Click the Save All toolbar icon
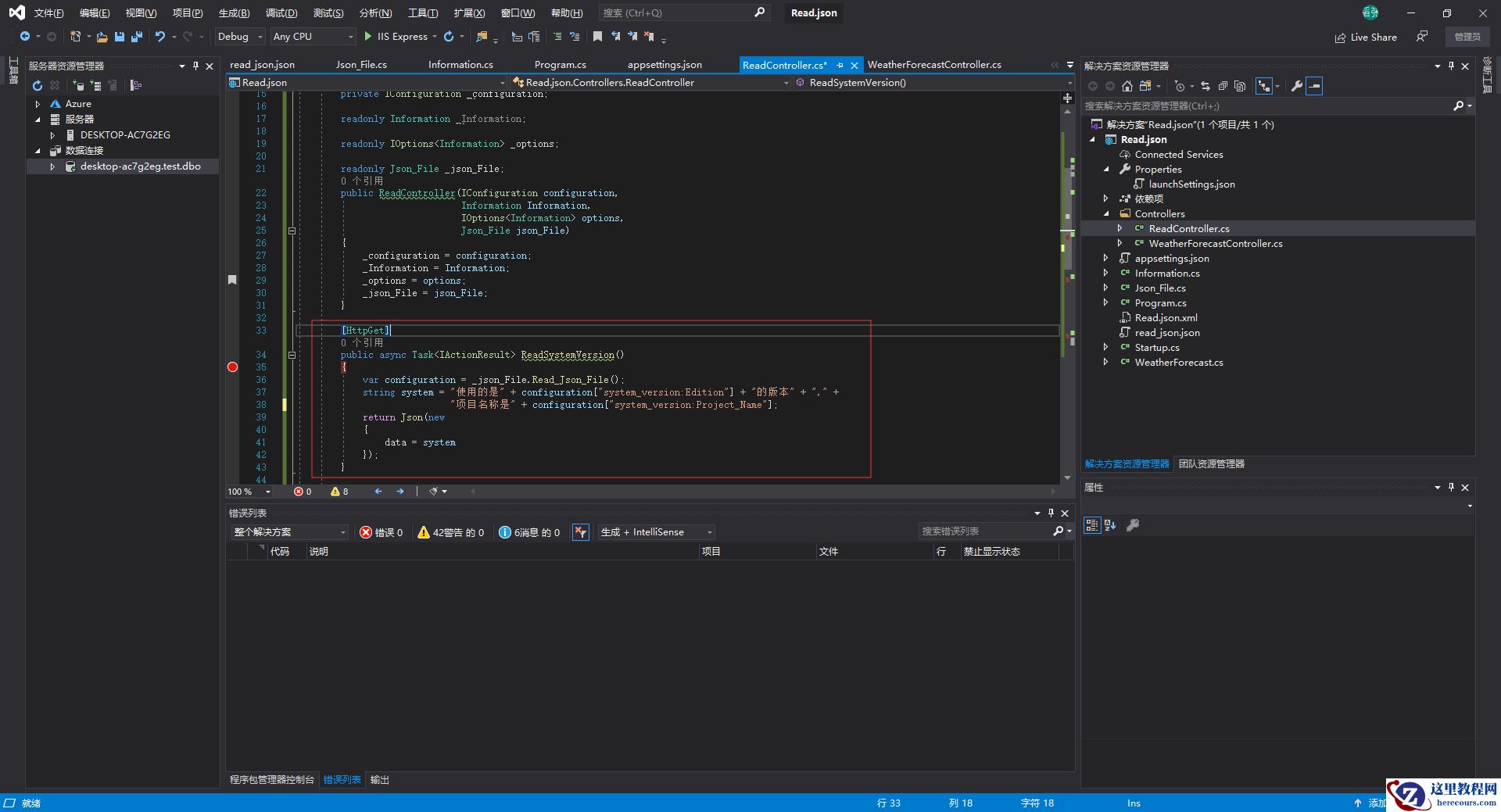The image size is (1501, 812). click(137, 37)
